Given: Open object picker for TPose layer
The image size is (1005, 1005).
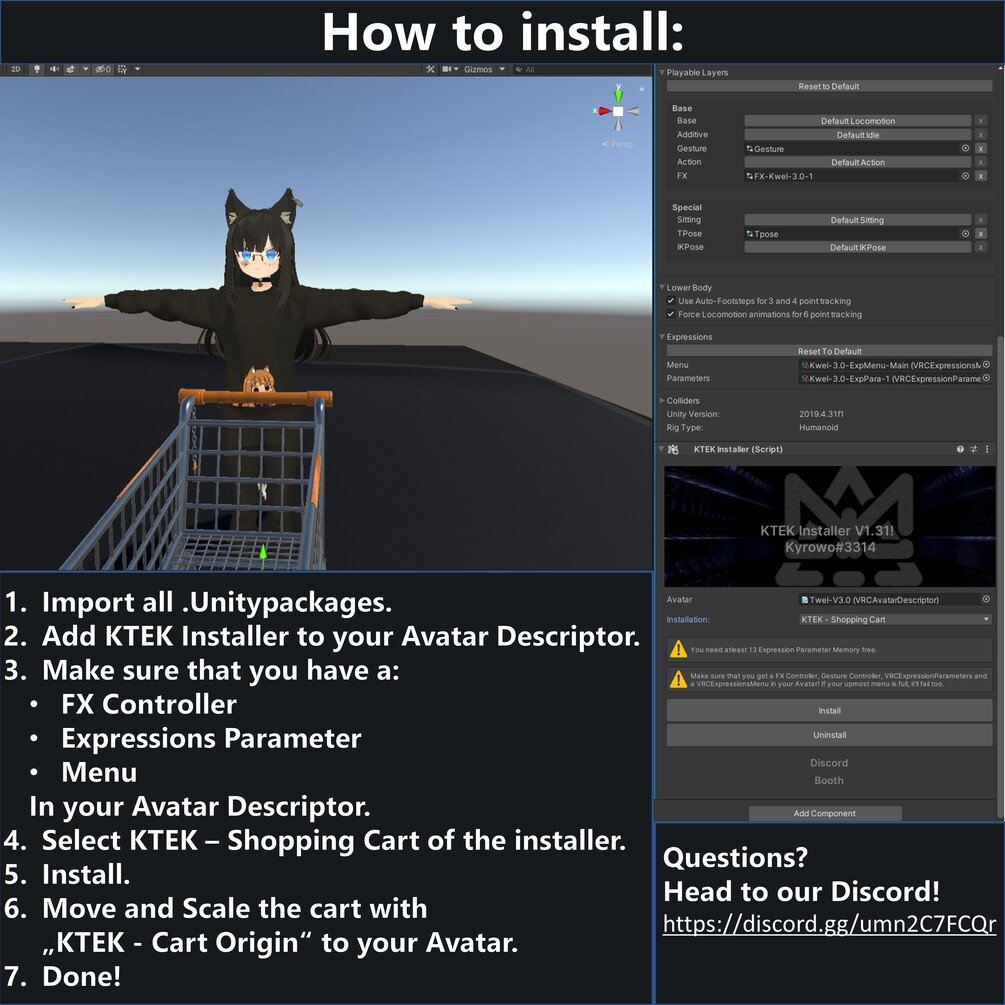Looking at the screenshot, I should 965,233.
